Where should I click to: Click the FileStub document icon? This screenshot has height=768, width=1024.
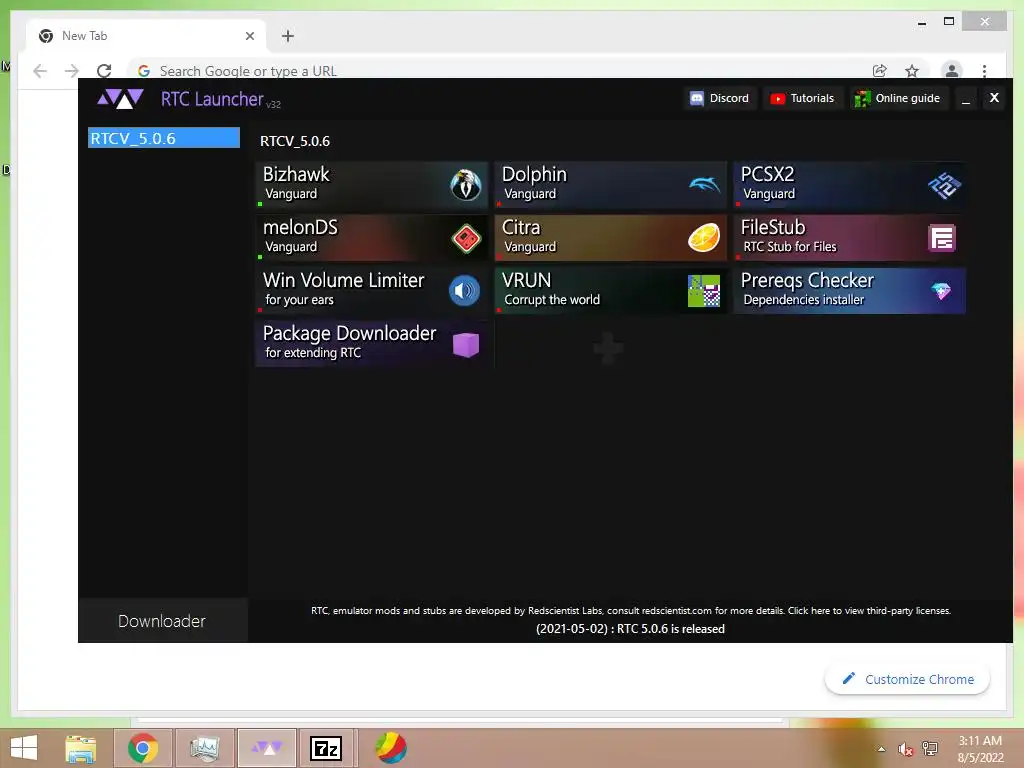click(942, 238)
